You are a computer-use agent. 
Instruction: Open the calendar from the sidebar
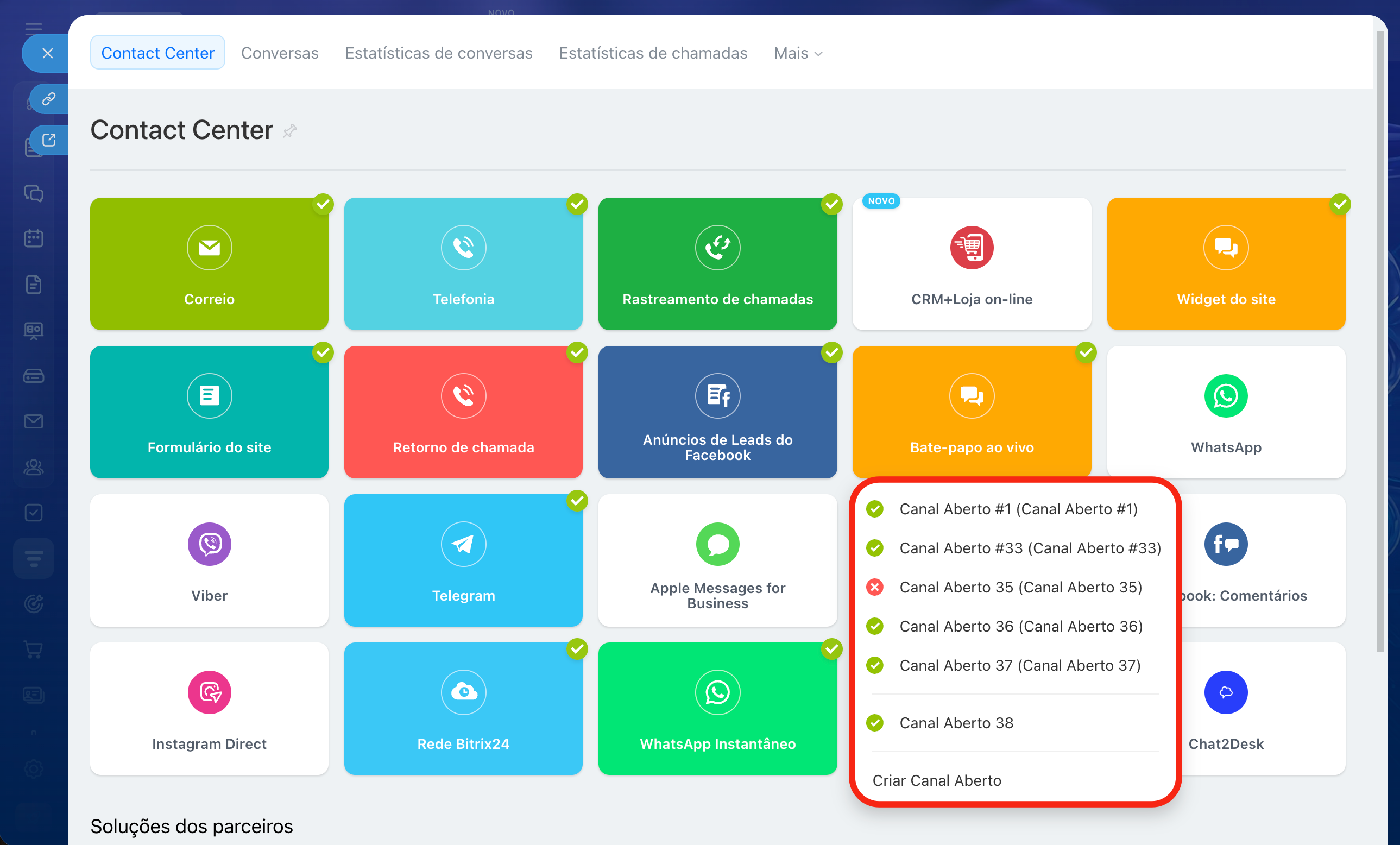(34, 238)
